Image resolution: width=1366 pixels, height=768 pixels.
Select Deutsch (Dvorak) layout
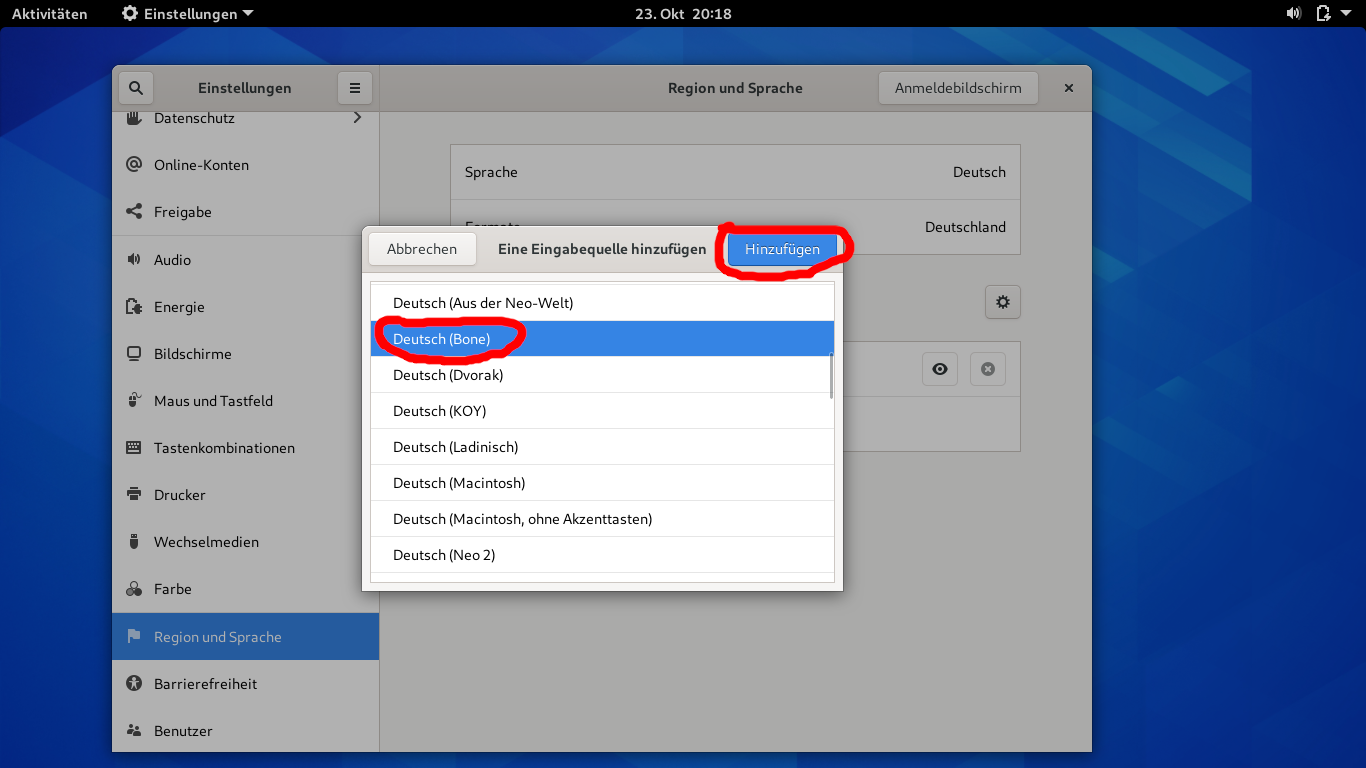pos(602,375)
